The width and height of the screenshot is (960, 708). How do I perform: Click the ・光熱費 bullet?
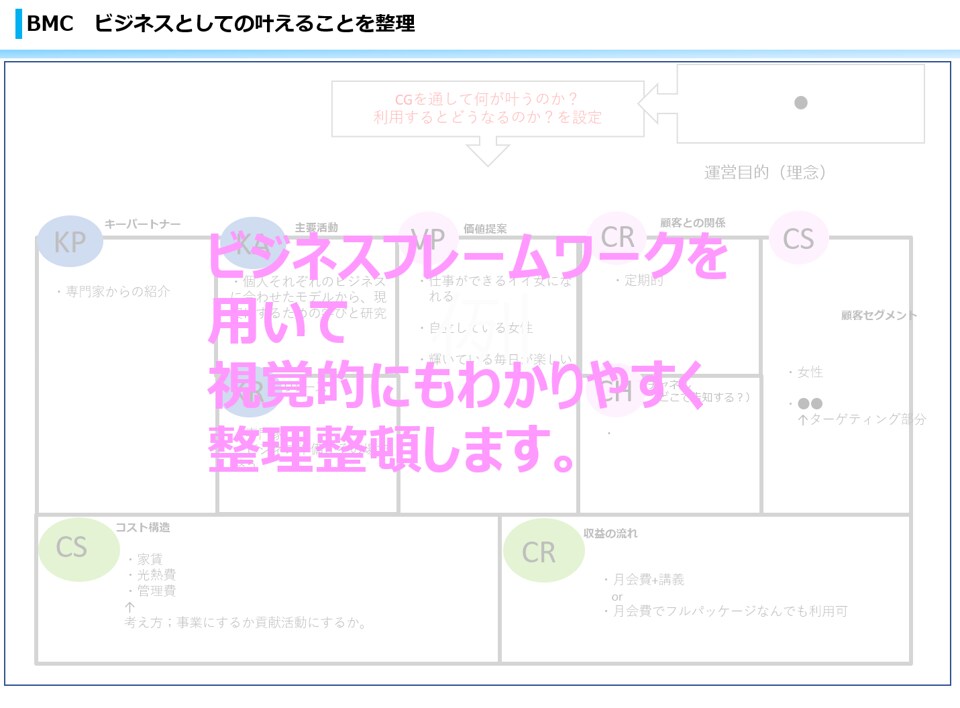click(151, 574)
